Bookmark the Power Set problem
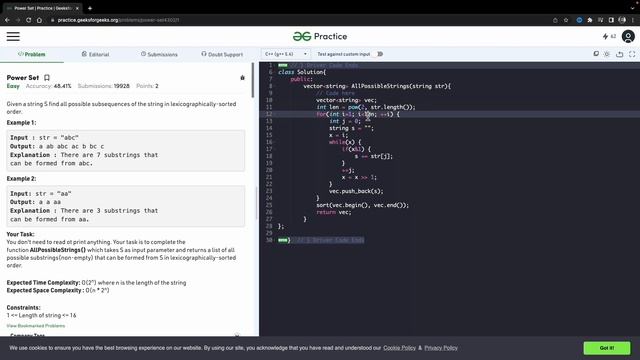This screenshot has height=360, width=640. tap(47, 78)
